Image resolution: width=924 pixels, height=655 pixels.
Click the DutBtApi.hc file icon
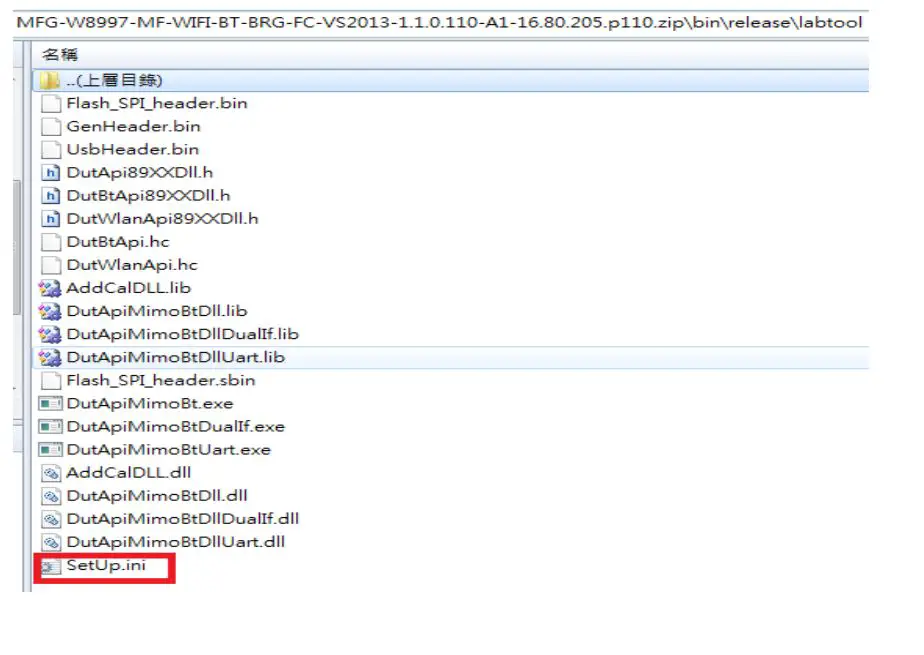pyautogui.click(x=51, y=242)
